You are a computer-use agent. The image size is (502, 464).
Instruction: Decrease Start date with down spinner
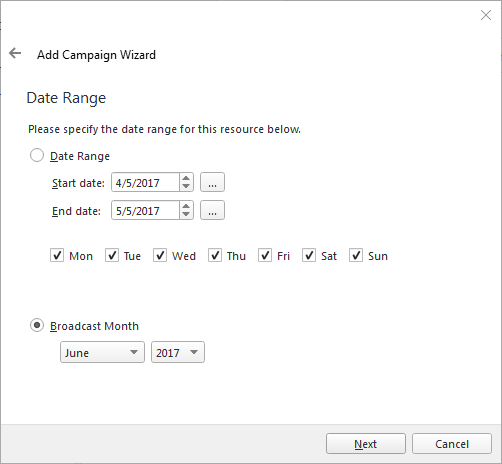coord(186,187)
